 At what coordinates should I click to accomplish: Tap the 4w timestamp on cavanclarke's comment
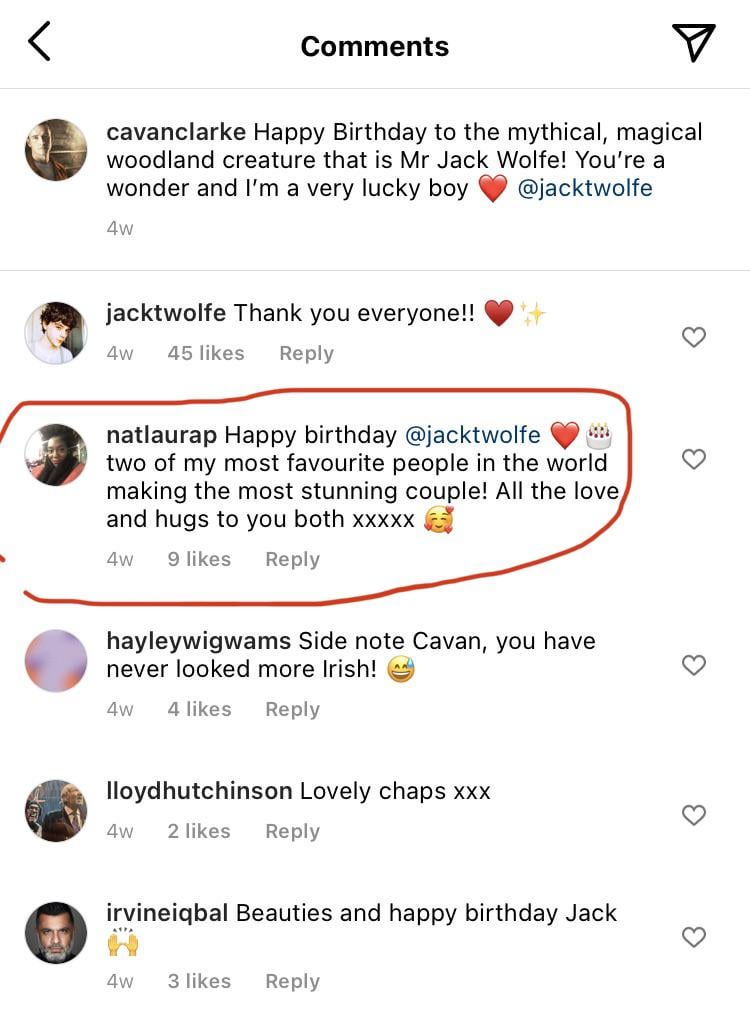[119, 228]
